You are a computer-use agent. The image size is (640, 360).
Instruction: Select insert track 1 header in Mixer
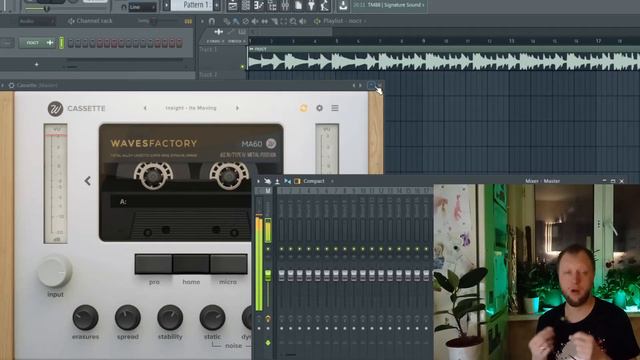click(x=282, y=191)
